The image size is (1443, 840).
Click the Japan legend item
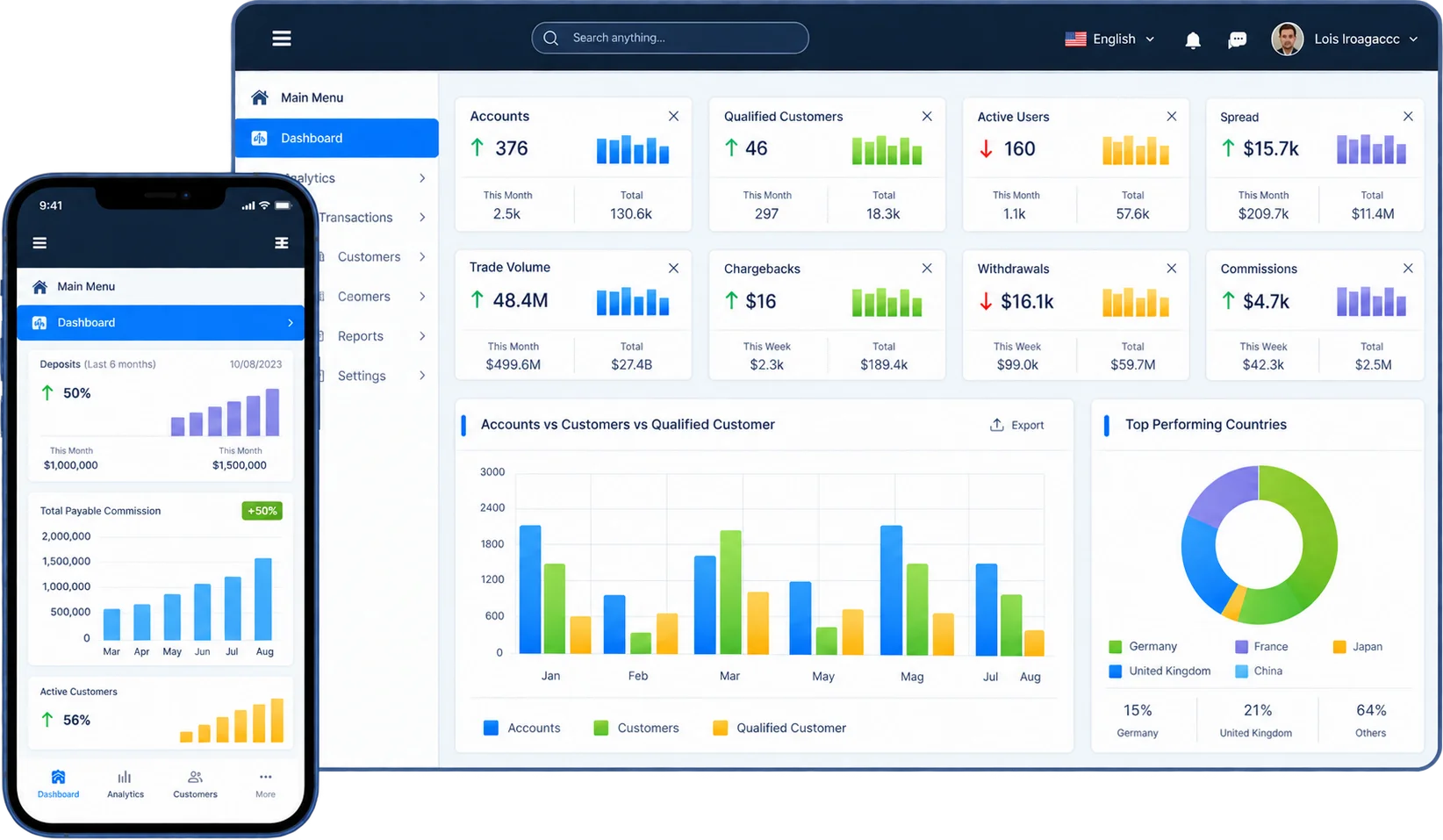coord(1358,646)
